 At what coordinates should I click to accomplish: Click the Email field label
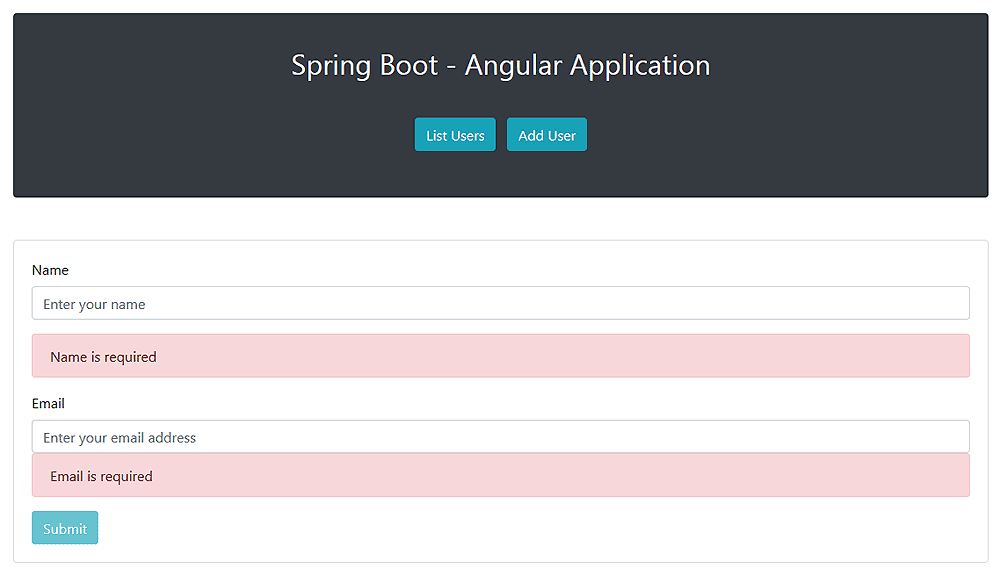[x=48, y=403]
